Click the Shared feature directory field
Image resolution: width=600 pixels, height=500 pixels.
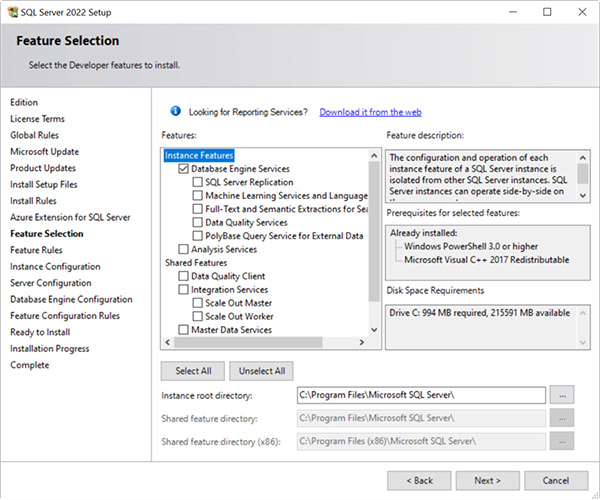pyautogui.click(x=421, y=418)
